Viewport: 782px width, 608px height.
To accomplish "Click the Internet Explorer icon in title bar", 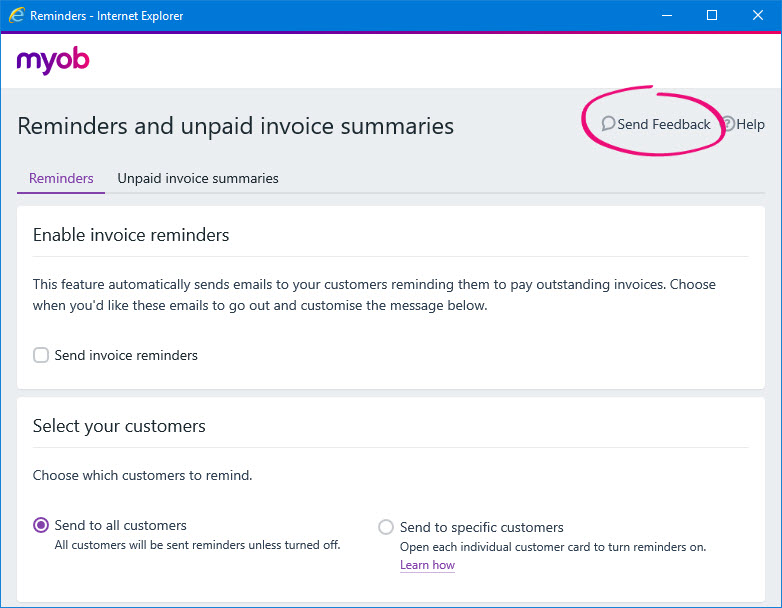I will point(16,16).
